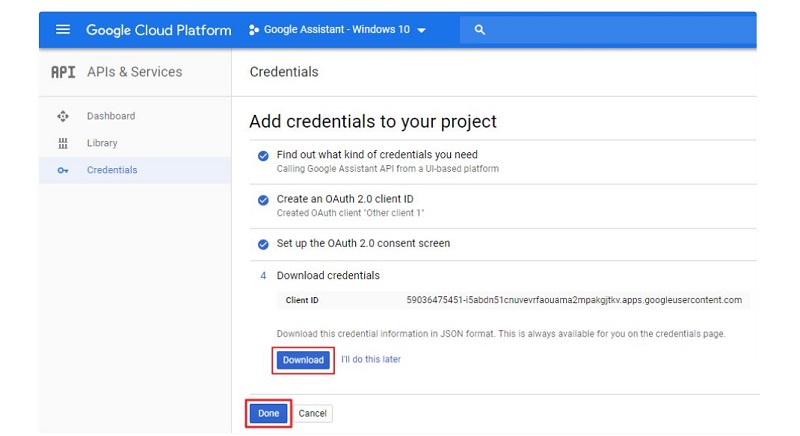
Task: Click the Google Cloud Platform logo text
Action: pos(159,30)
